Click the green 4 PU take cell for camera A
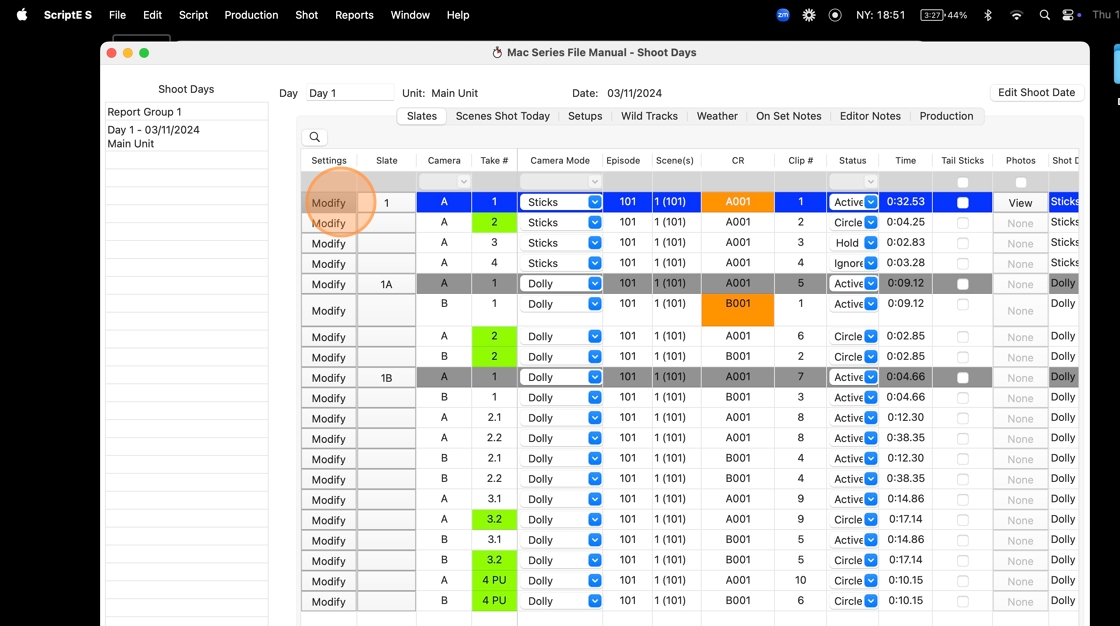 tap(494, 580)
